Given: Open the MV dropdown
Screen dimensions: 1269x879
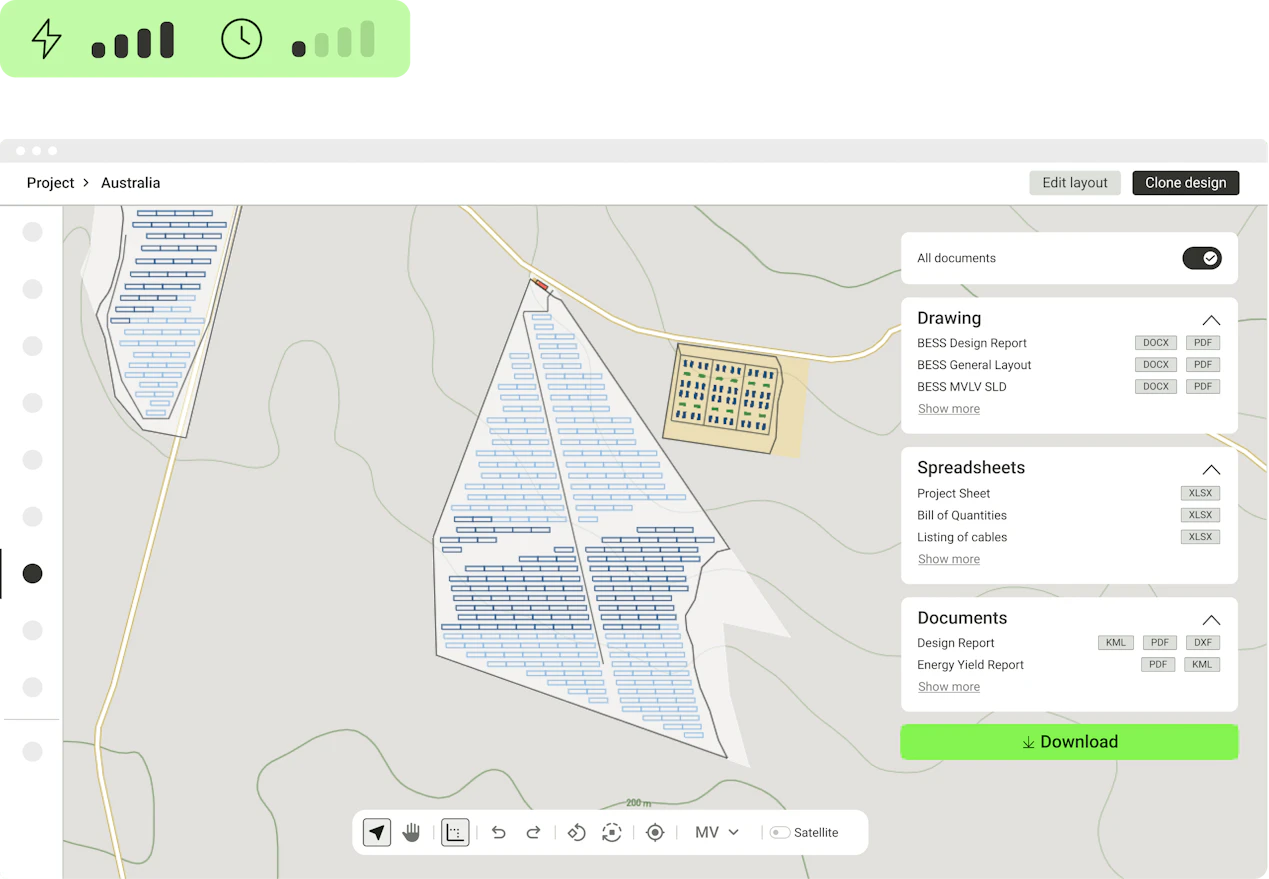Looking at the screenshot, I should 716,832.
